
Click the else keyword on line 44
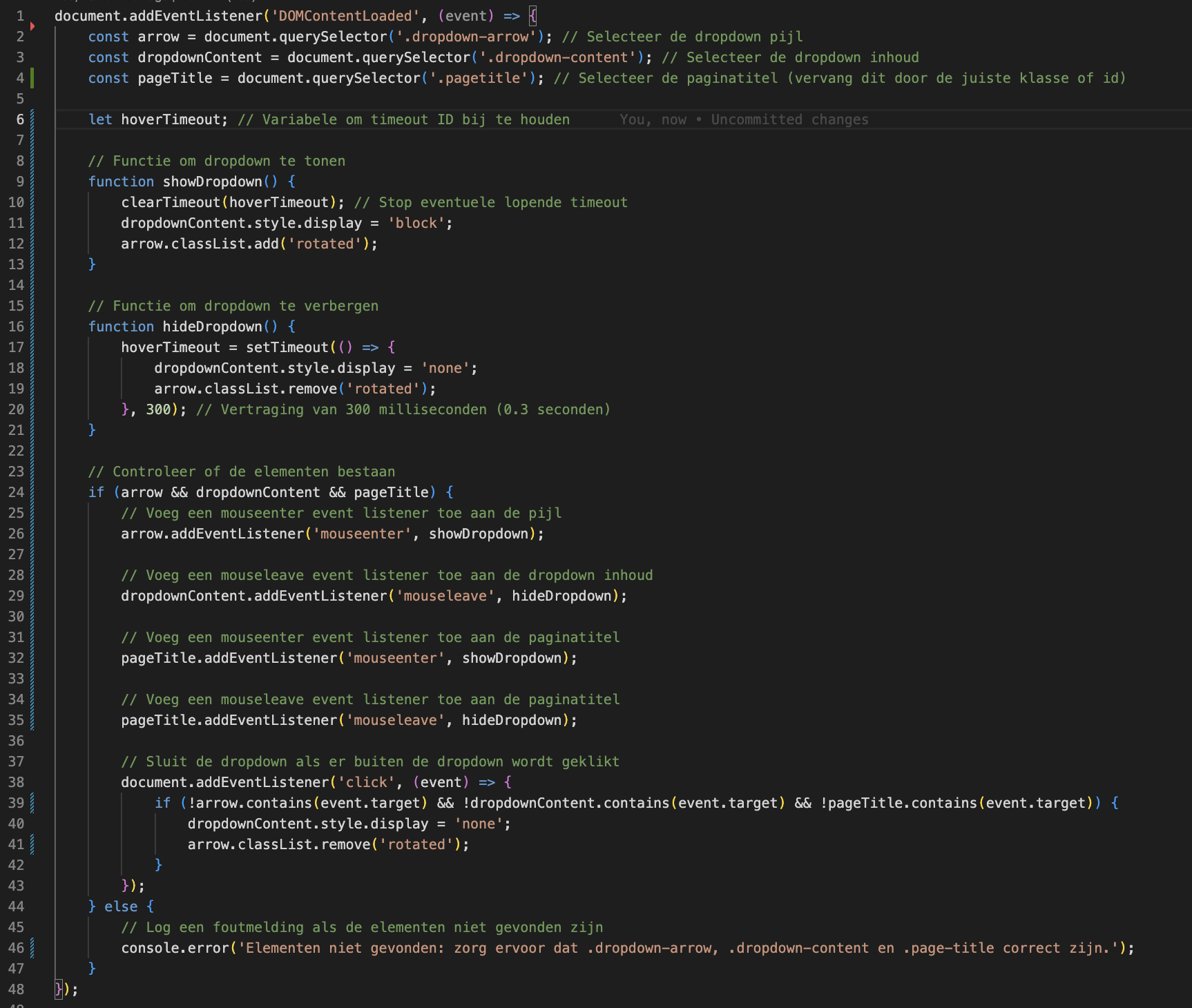point(121,907)
